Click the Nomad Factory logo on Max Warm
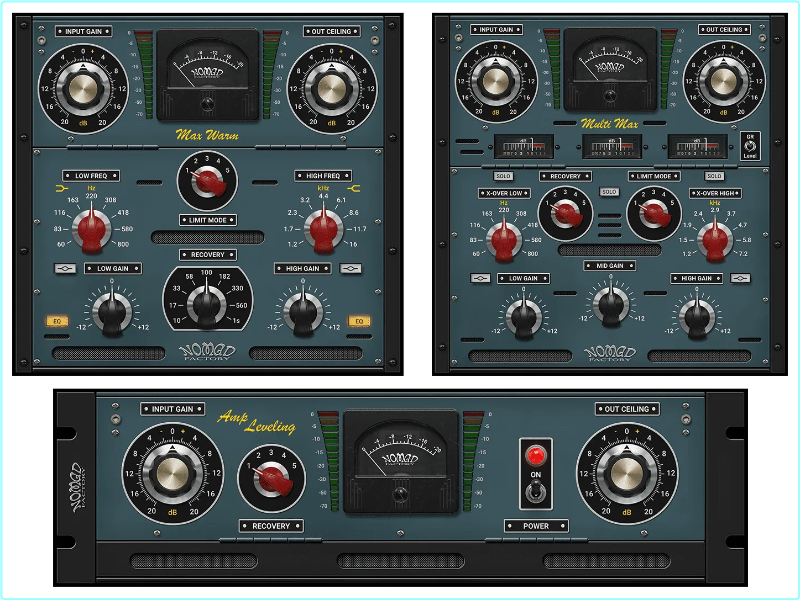This screenshot has height=600, width=800. [207, 352]
